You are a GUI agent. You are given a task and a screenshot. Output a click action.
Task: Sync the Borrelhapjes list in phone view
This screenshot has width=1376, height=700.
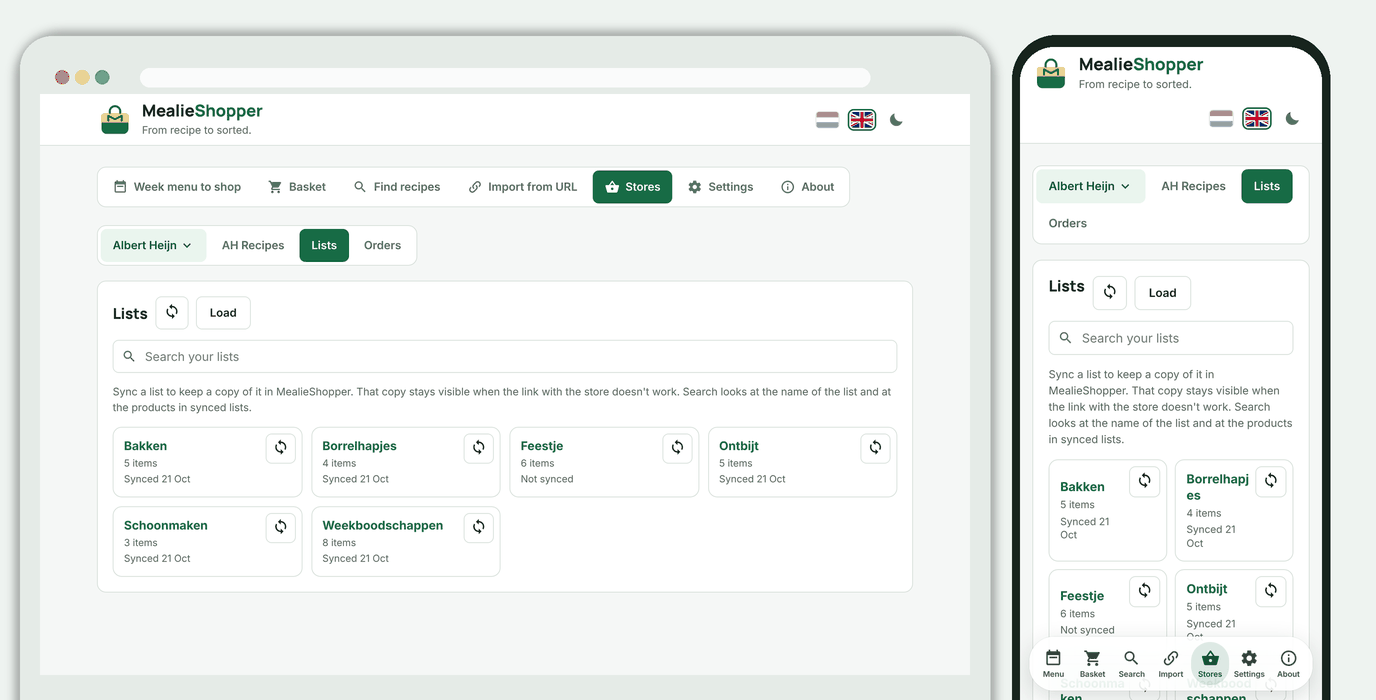pos(1271,481)
